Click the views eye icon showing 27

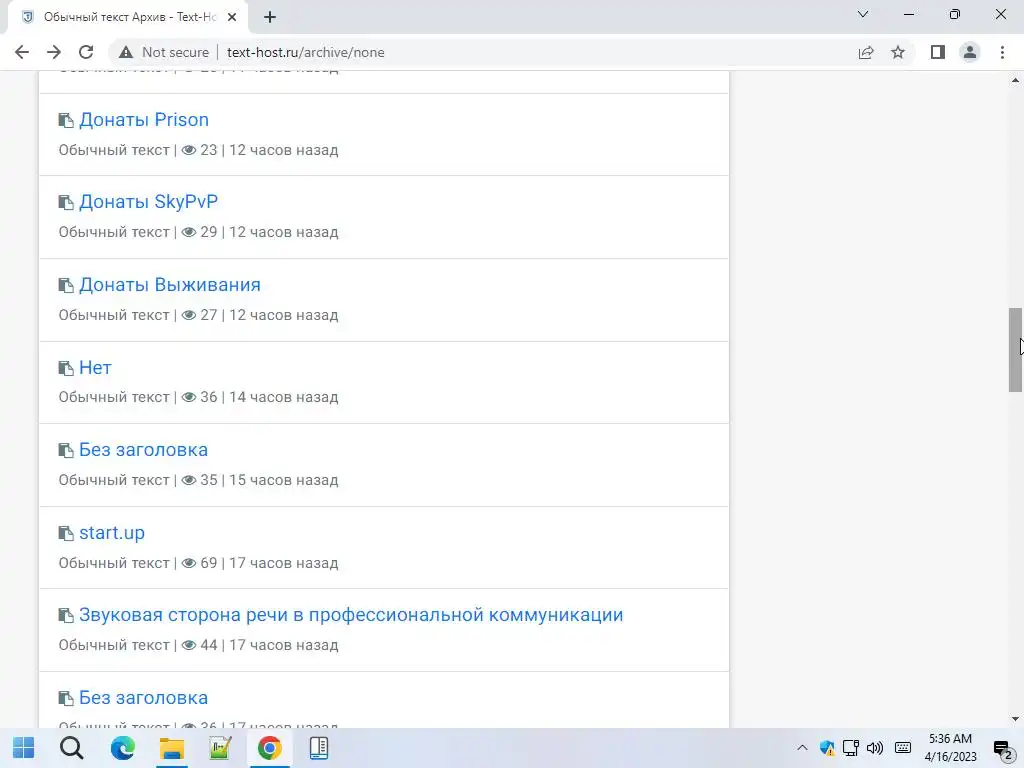[x=189, y=315]
